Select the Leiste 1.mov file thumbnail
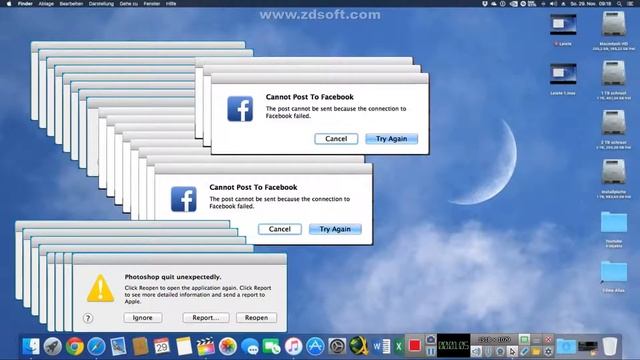The height and width of the screenshot is (360, 640). click(563, 74)
